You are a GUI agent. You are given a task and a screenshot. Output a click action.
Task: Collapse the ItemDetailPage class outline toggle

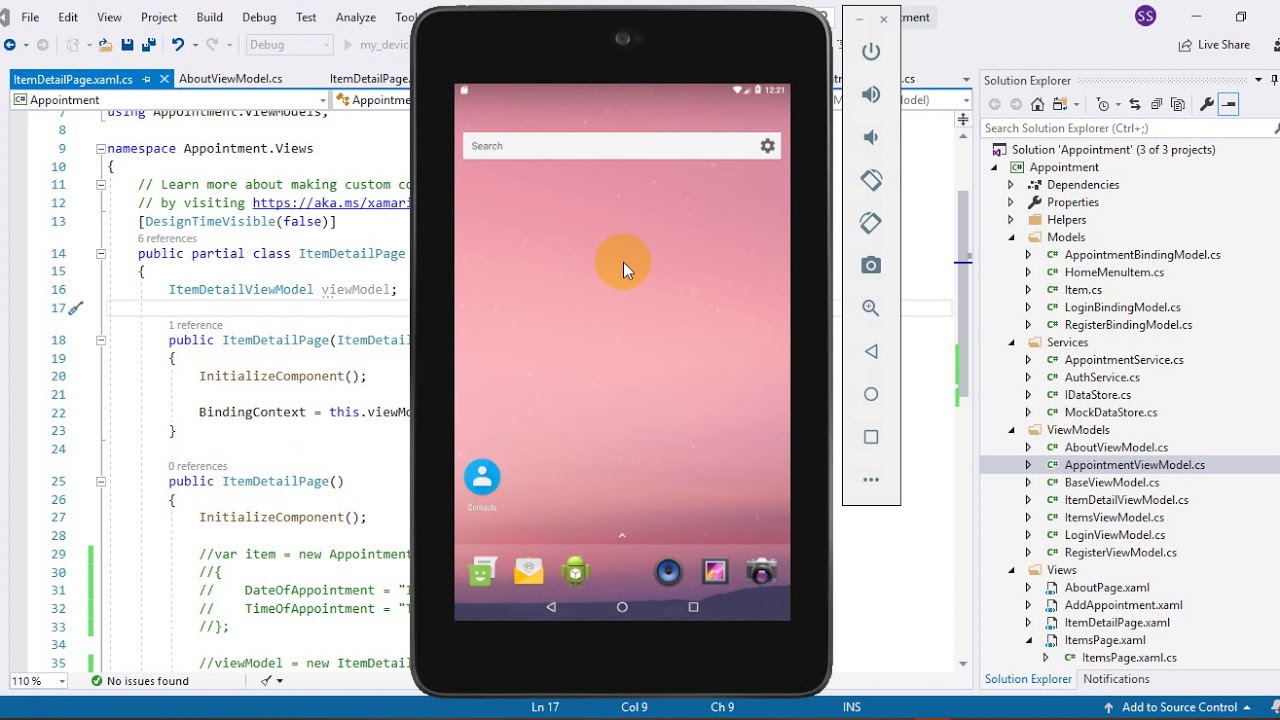tap(101, 254)
